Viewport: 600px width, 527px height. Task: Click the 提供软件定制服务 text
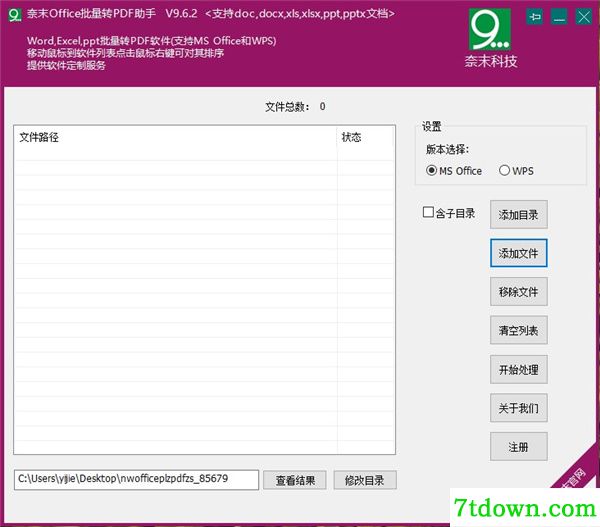[66, 65]
